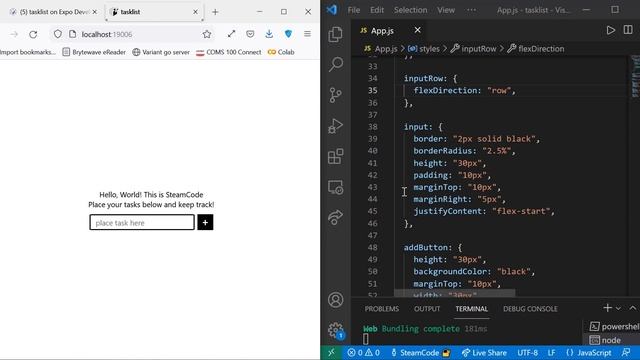Start Live Share from status bar
The image size is (640, 360).
pyautogui.click(x=484, y=353)
